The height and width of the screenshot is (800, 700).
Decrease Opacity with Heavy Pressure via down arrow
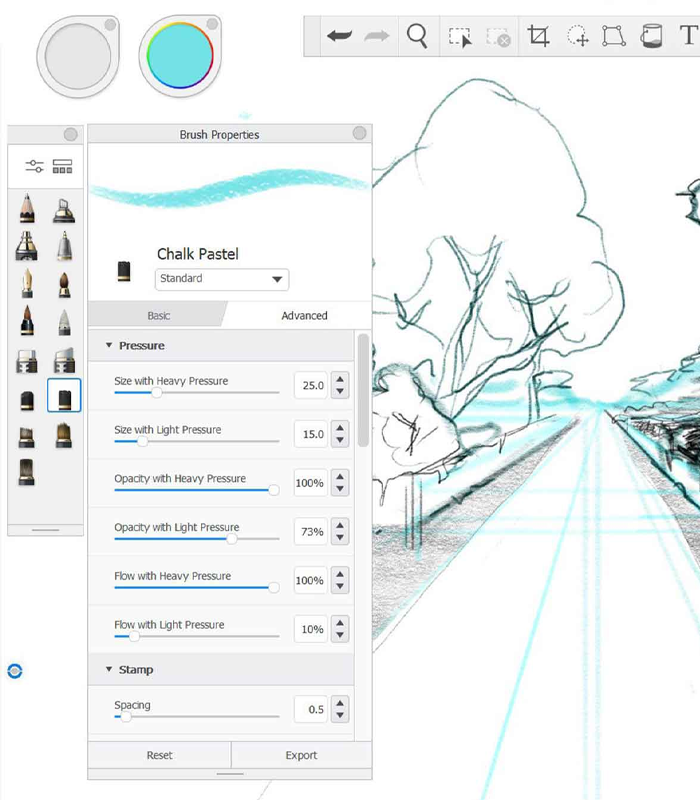[340, 489]
